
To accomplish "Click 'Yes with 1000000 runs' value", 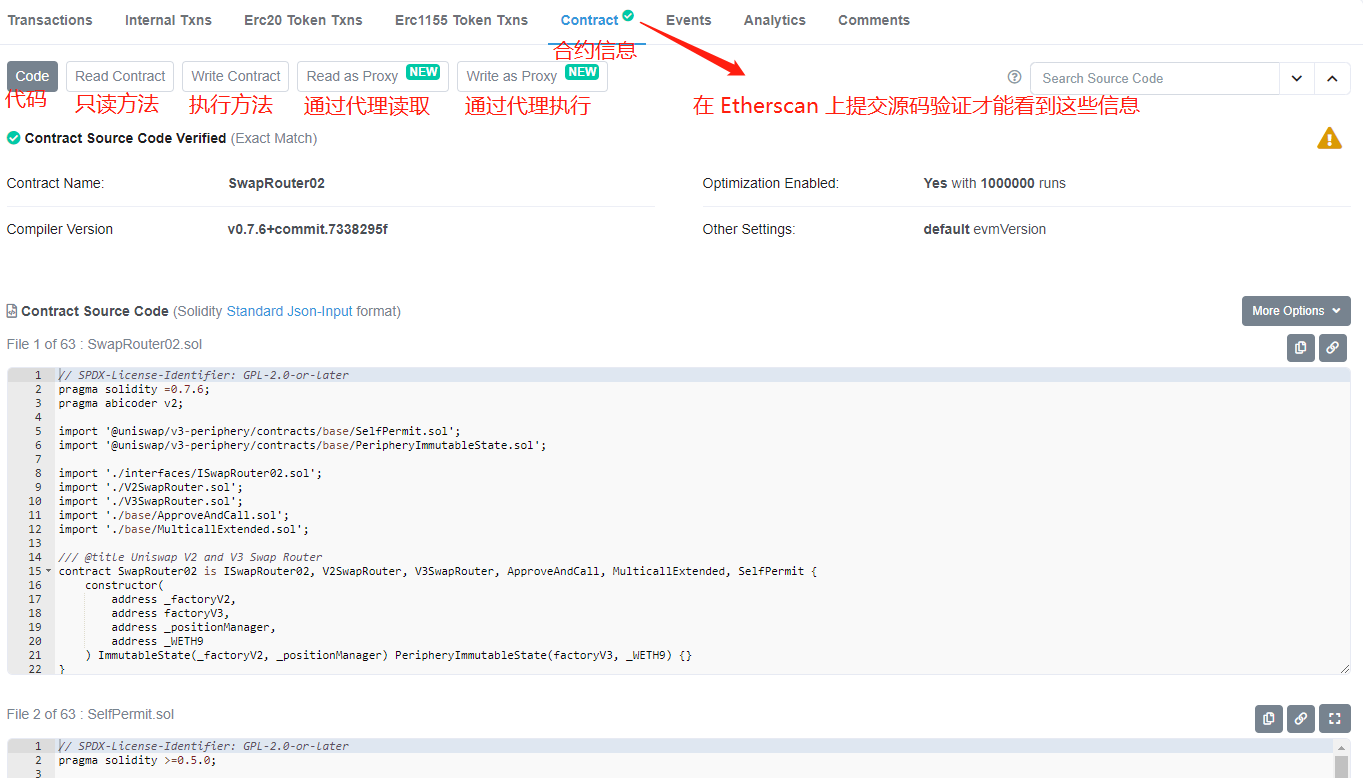I will pos(994,183).
